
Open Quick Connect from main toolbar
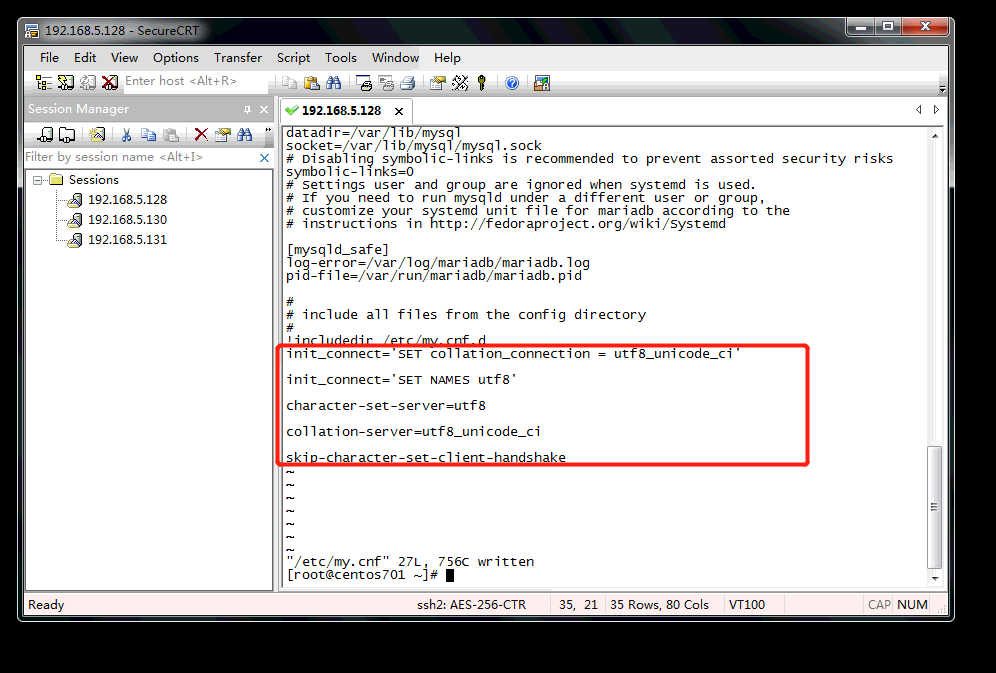(66, 83)
